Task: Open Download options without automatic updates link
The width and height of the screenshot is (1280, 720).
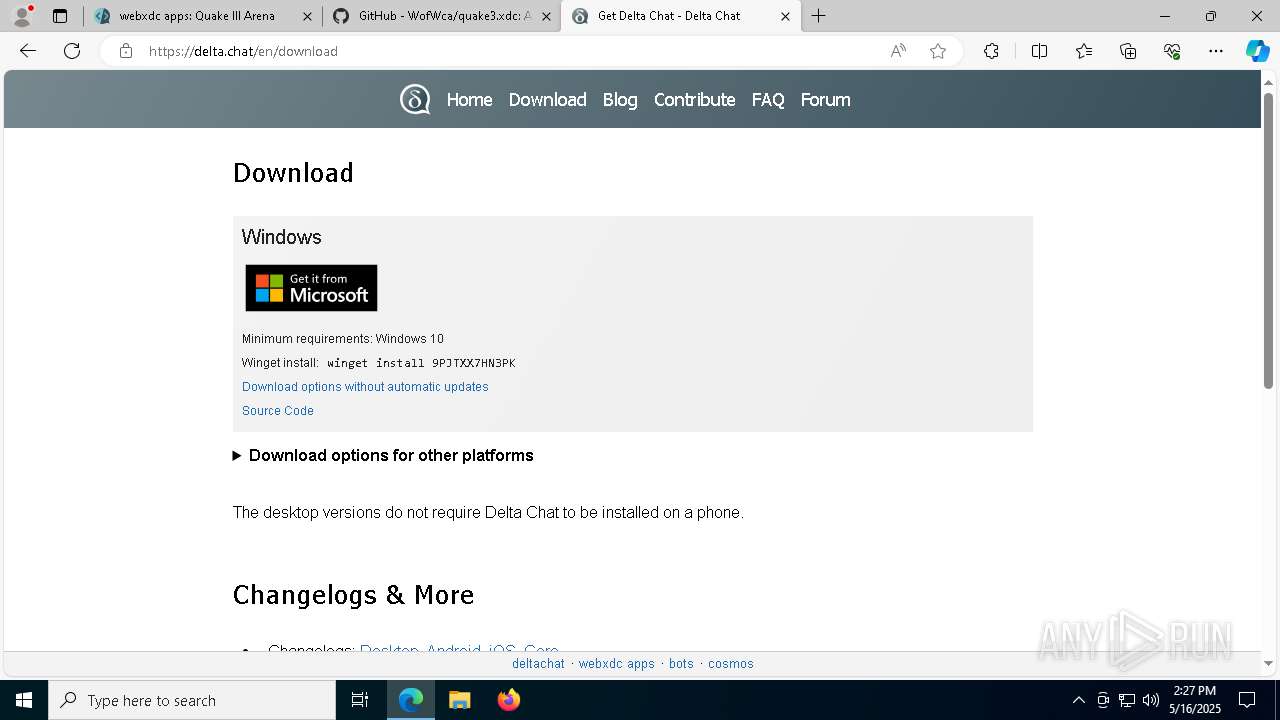Action: pos(365,387)
